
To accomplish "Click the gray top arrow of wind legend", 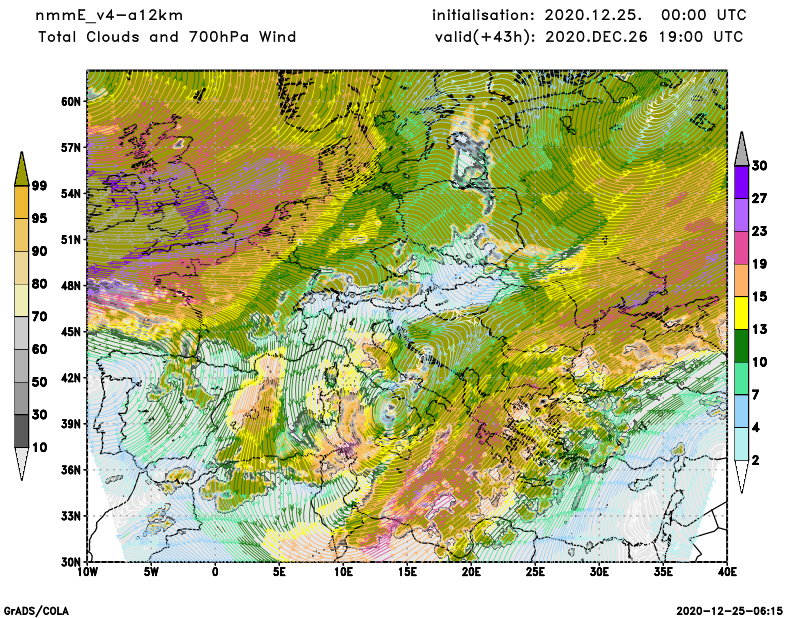I will [x=741, y=147].
